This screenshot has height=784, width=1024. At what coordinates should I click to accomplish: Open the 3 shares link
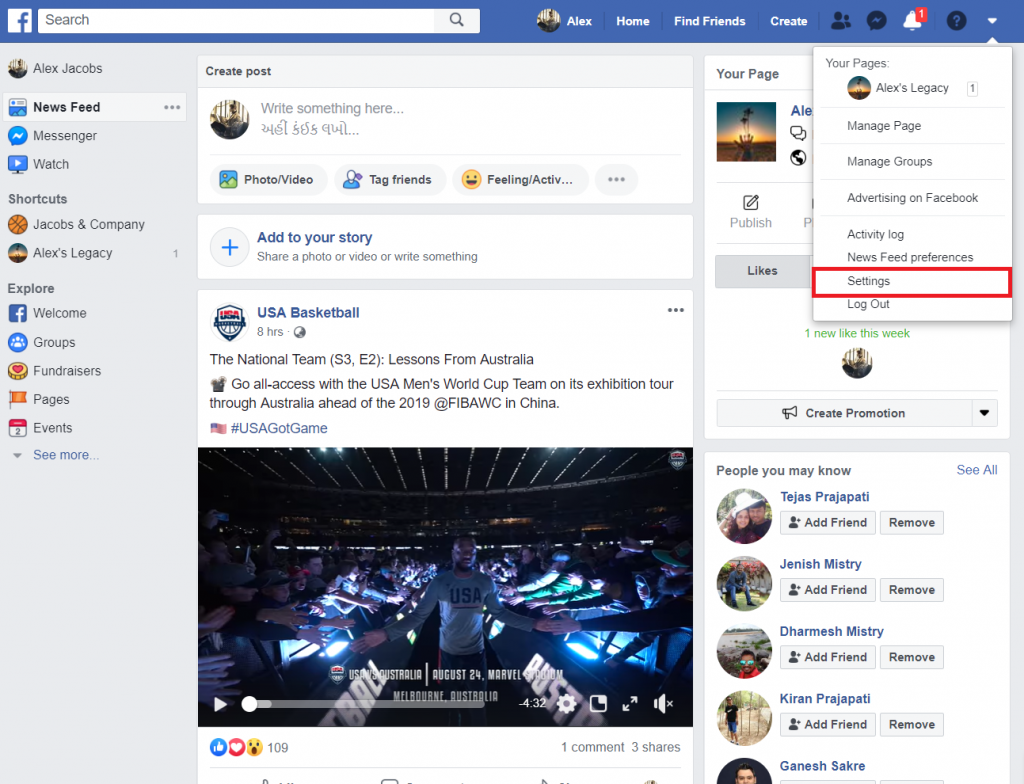click(x=656, y=747)
